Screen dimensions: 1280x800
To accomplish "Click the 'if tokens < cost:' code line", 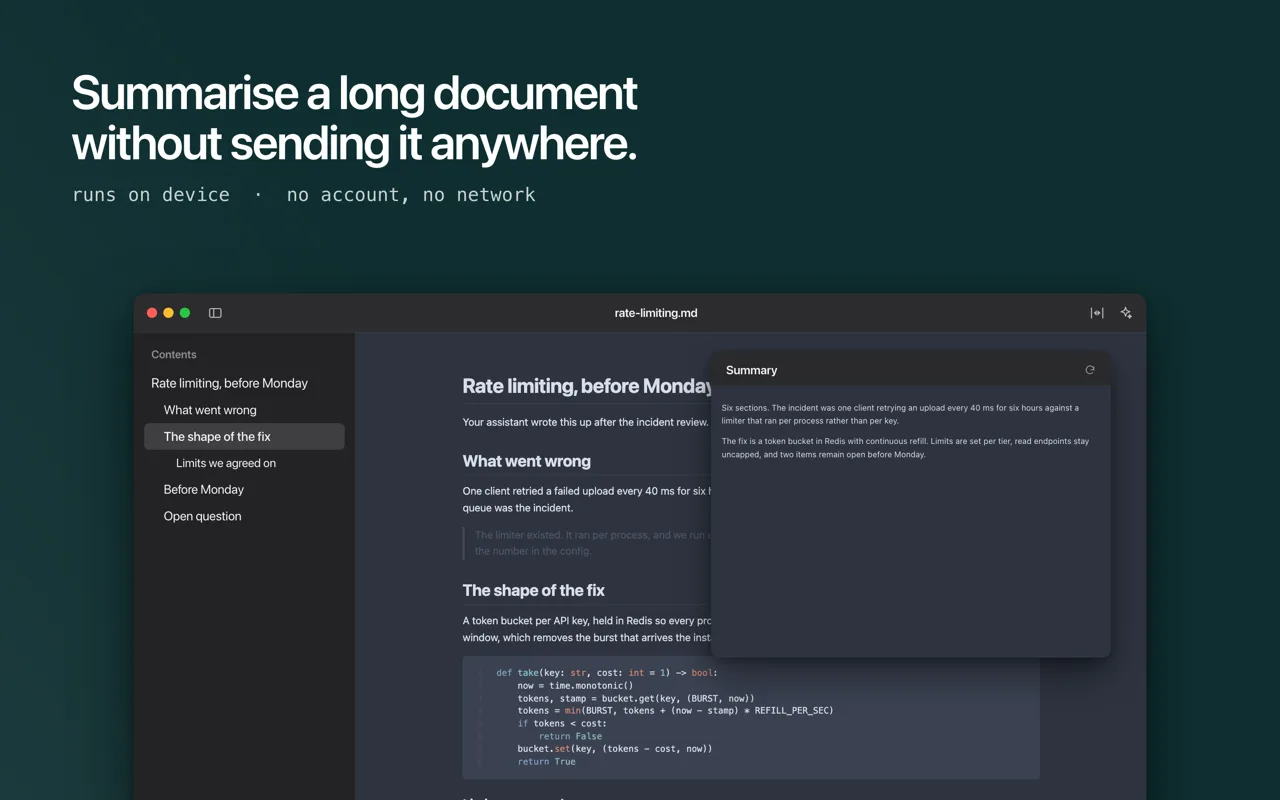I will click(561, 724).
